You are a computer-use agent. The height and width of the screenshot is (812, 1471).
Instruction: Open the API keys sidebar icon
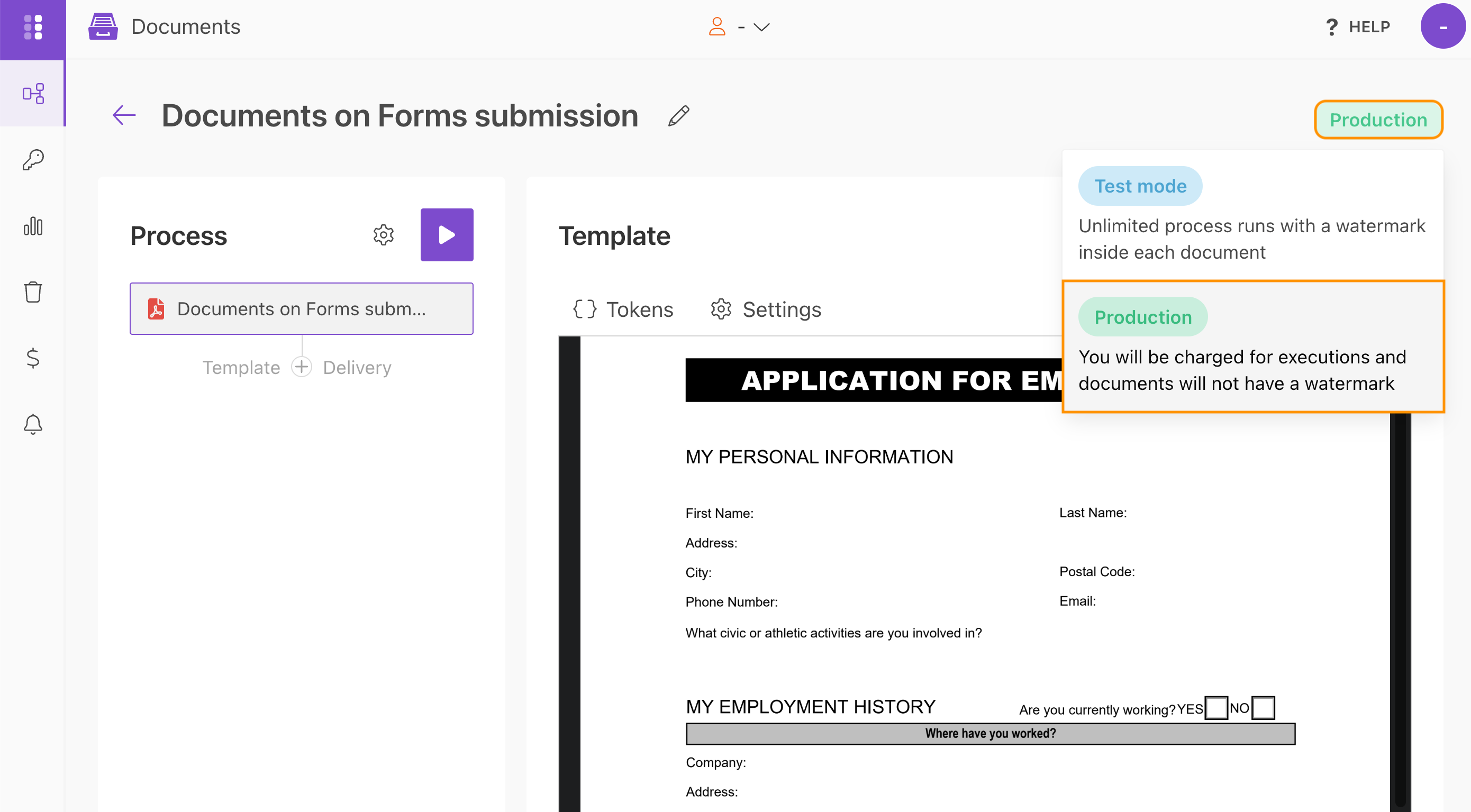click(33, 160)
